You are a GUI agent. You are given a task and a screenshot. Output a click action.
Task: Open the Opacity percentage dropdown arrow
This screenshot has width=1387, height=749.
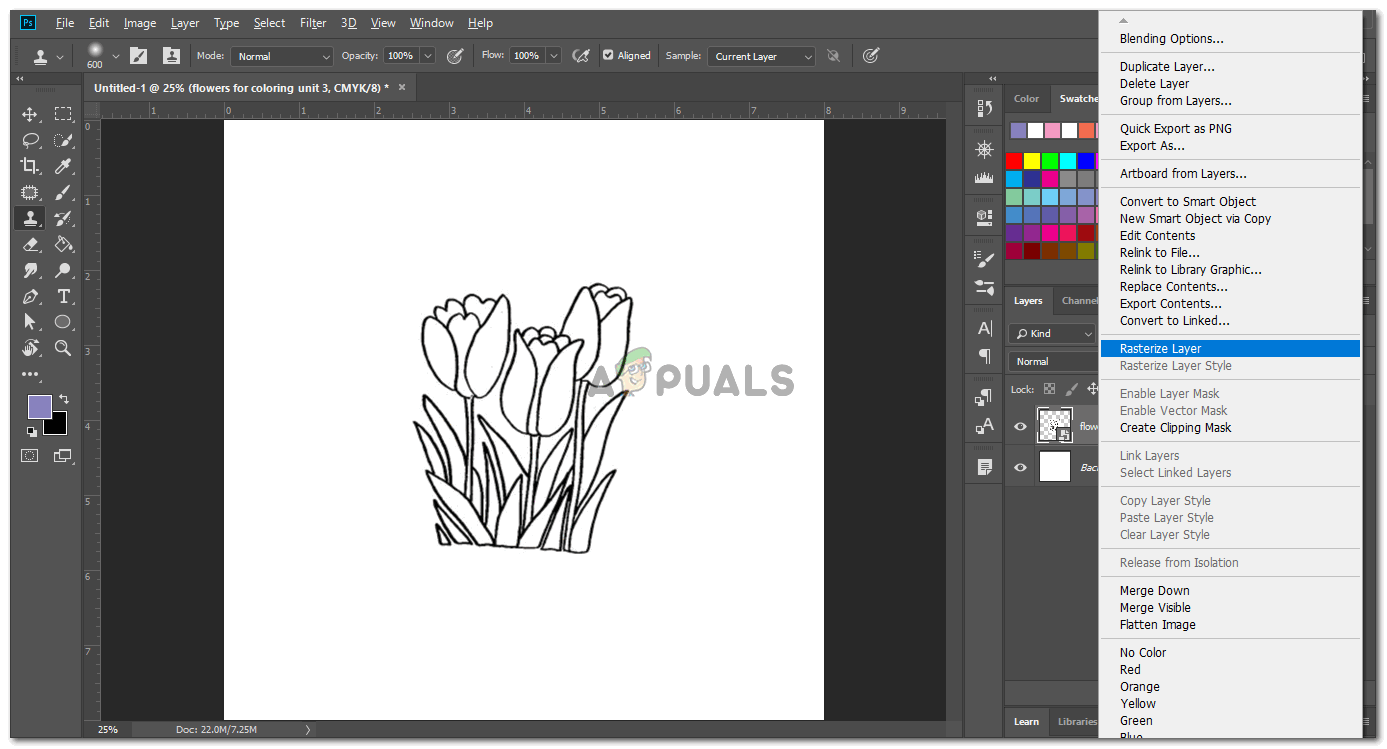coord(428,57)
